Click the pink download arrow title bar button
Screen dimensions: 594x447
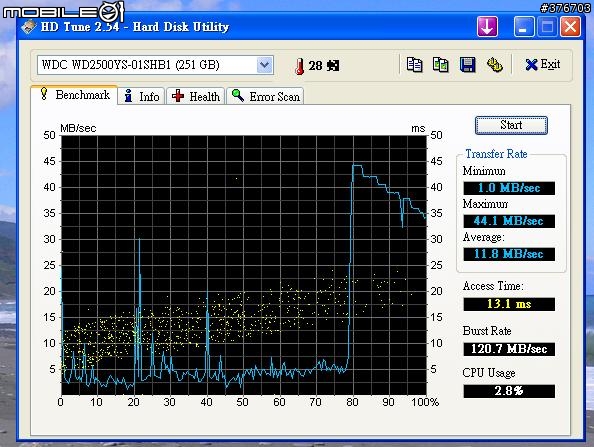[x=487, y=27]
